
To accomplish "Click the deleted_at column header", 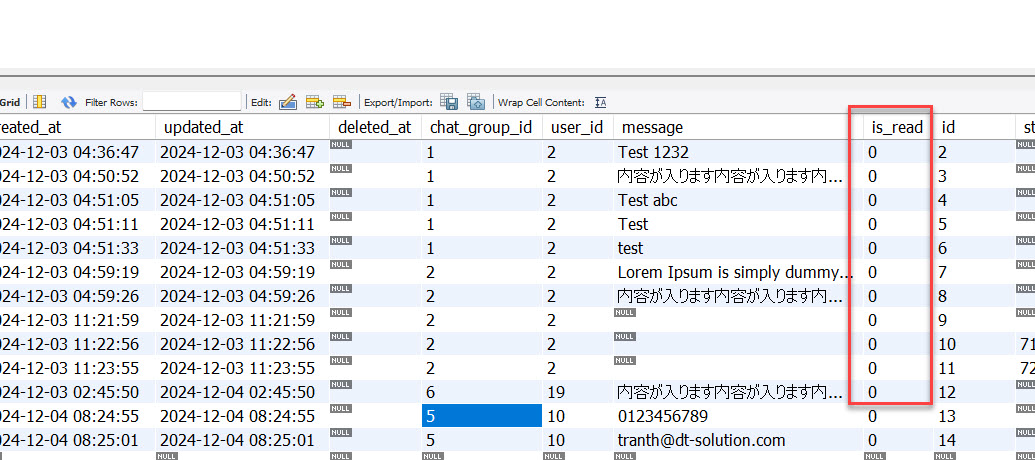I will 374,127.
